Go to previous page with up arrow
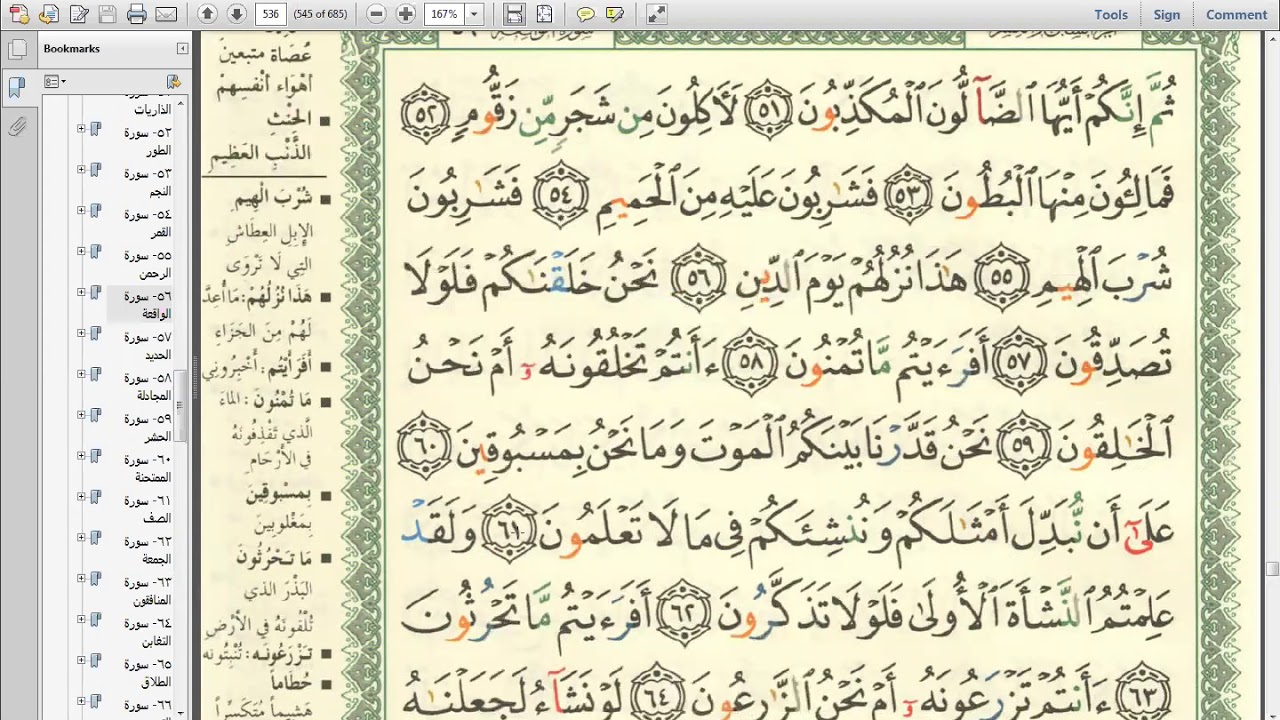The image size is (1280, 720). click(207, 14)
